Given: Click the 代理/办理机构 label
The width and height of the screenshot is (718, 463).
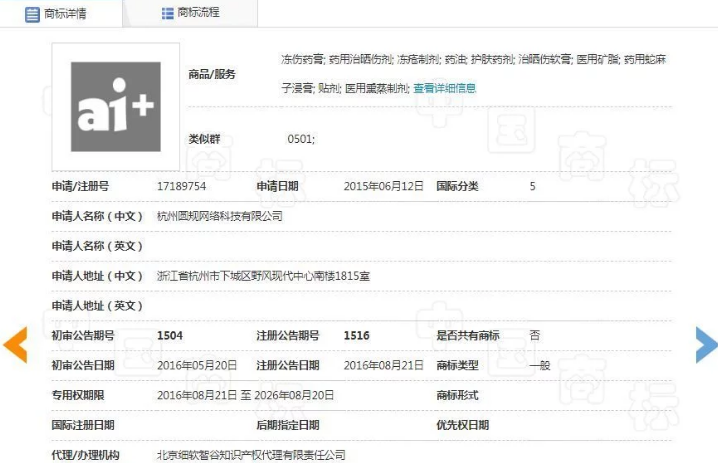Looking at the screenshot, I should click(x=86, y=455).
